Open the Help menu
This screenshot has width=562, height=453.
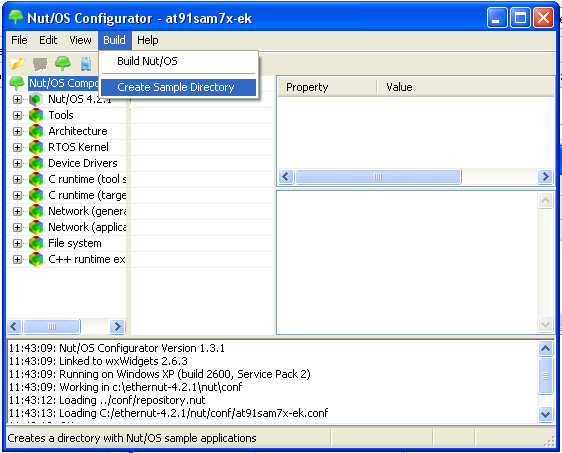click(148, 40)
